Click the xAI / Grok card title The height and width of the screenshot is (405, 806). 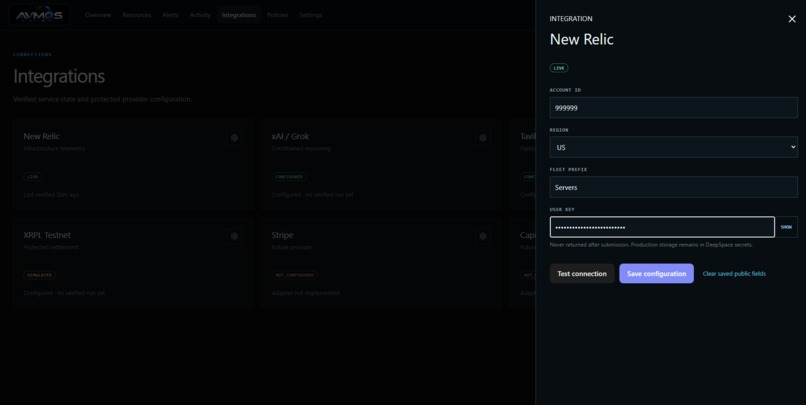point(290,136)
